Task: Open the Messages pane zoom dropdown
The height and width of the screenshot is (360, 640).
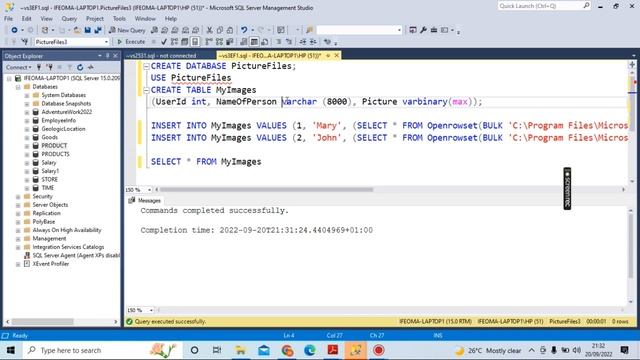Action: 151,310
